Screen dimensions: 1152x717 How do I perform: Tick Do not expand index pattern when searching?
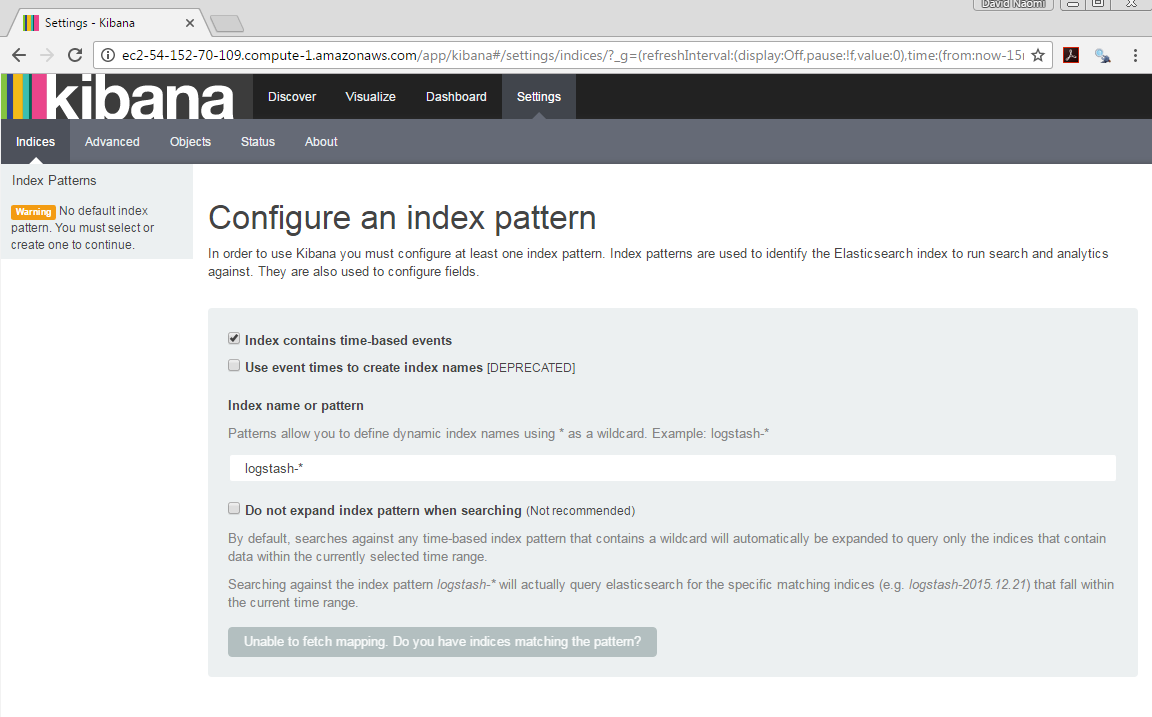[234, 508]
